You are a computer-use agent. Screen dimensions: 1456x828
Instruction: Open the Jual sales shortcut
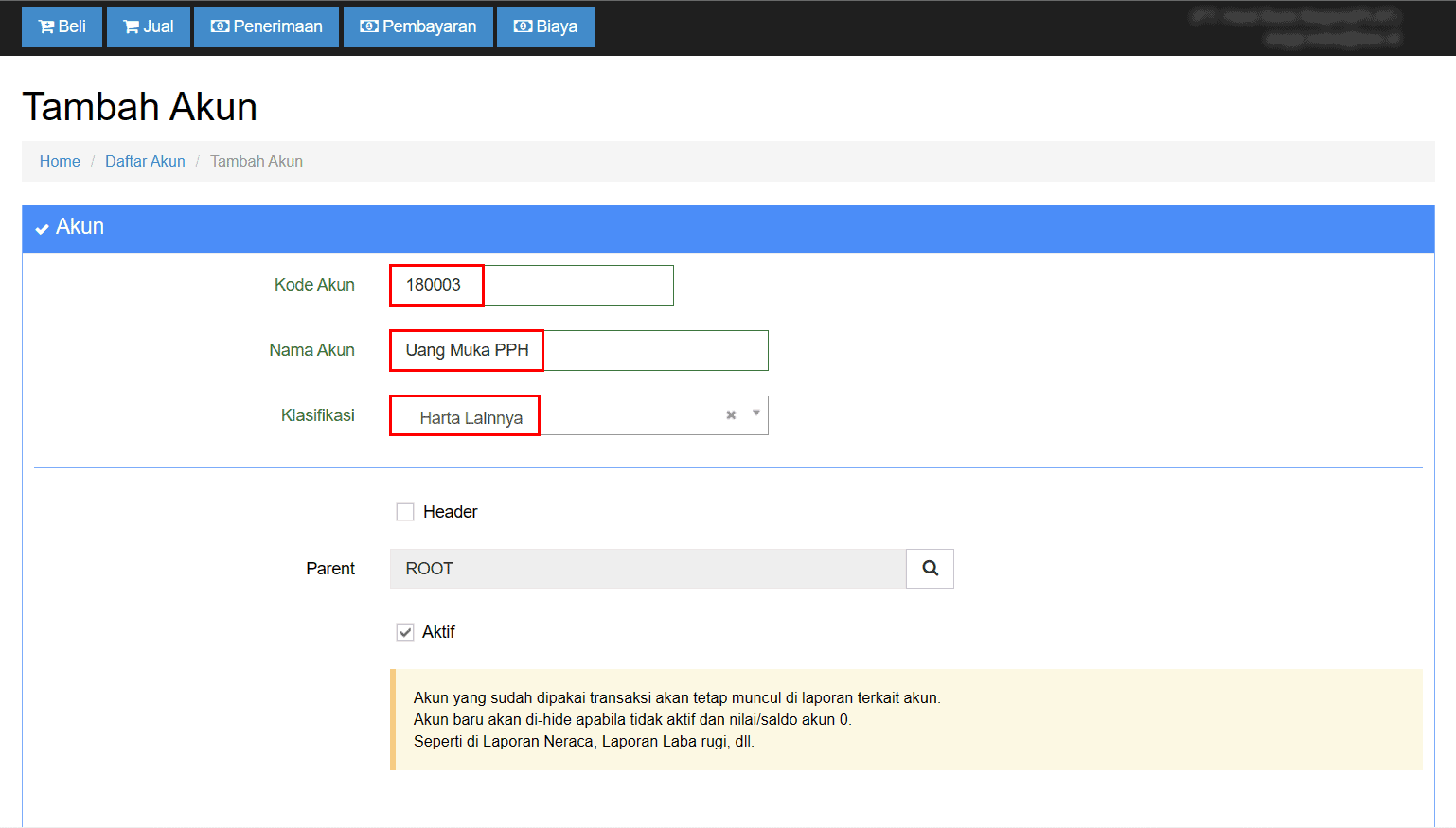[149, 26]
